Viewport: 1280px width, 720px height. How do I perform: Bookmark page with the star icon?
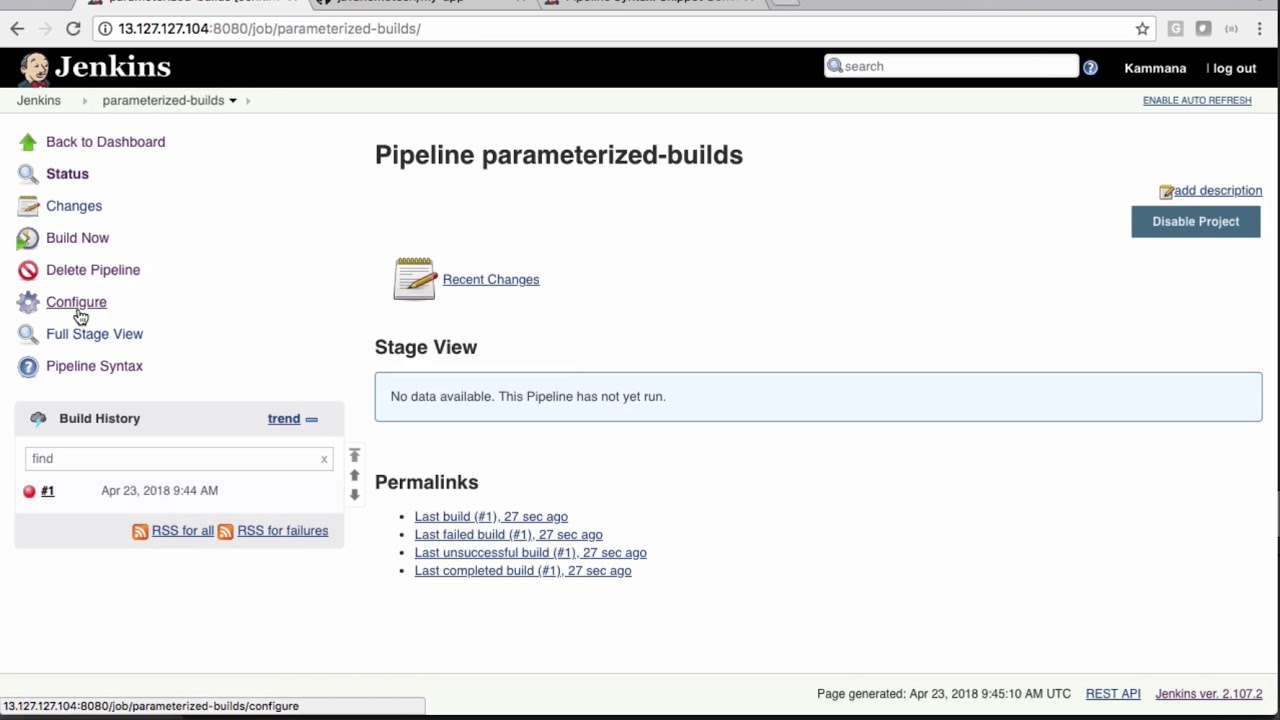tap(1142, 29)
